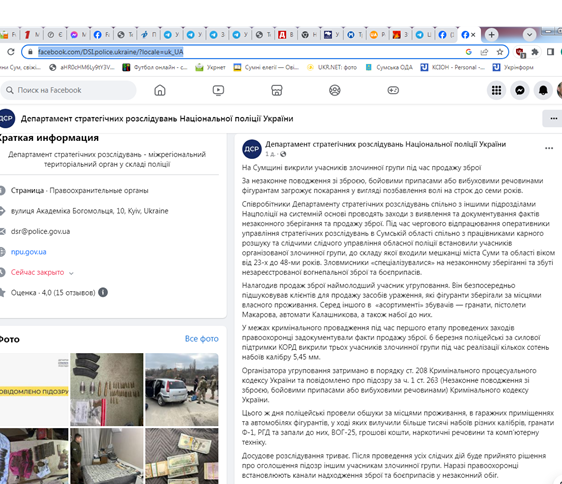Visit the npu.gov.ua website link
Image resolution: width=562 pixels, height=484 pixels.
29,252
